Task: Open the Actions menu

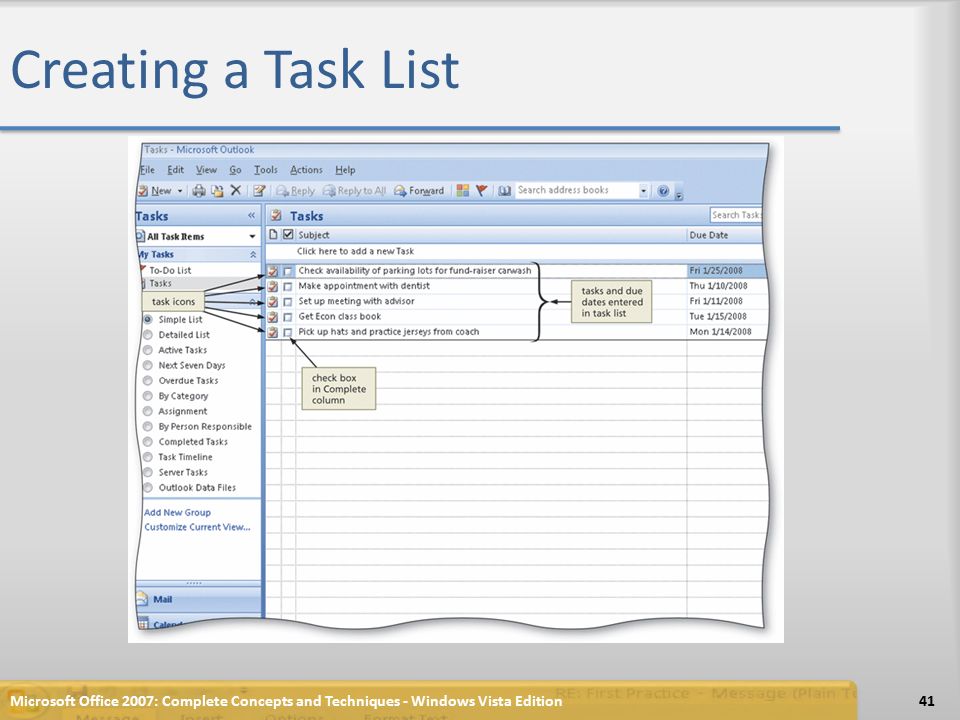Action: click(306, 170)
